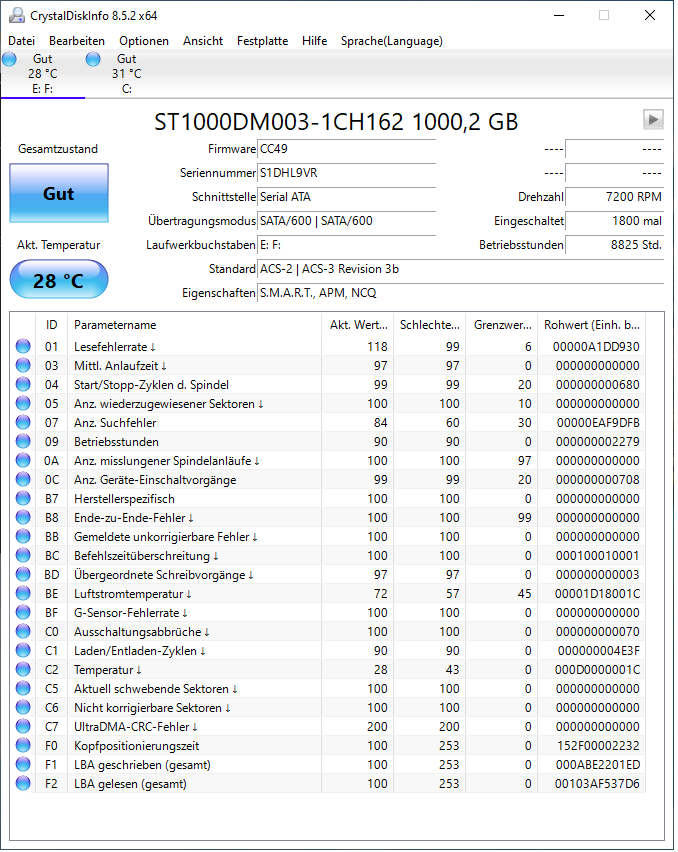Open the Datei menu
The height and width of the screenshot is (852, 678).
(22, 41)
